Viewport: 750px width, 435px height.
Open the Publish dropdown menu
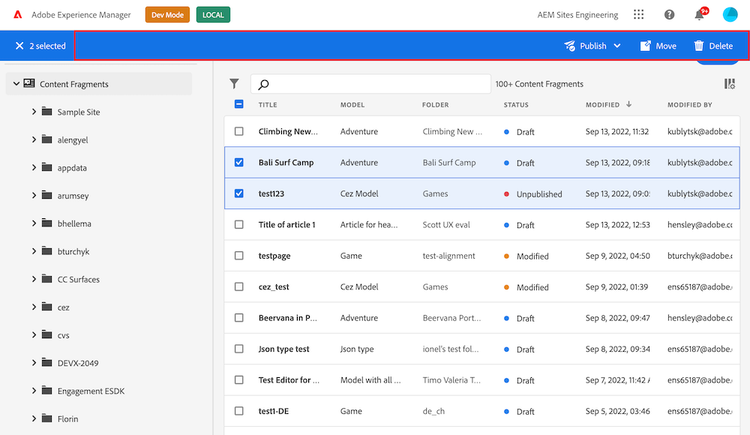pyautogui.click(x=593, y=46)
